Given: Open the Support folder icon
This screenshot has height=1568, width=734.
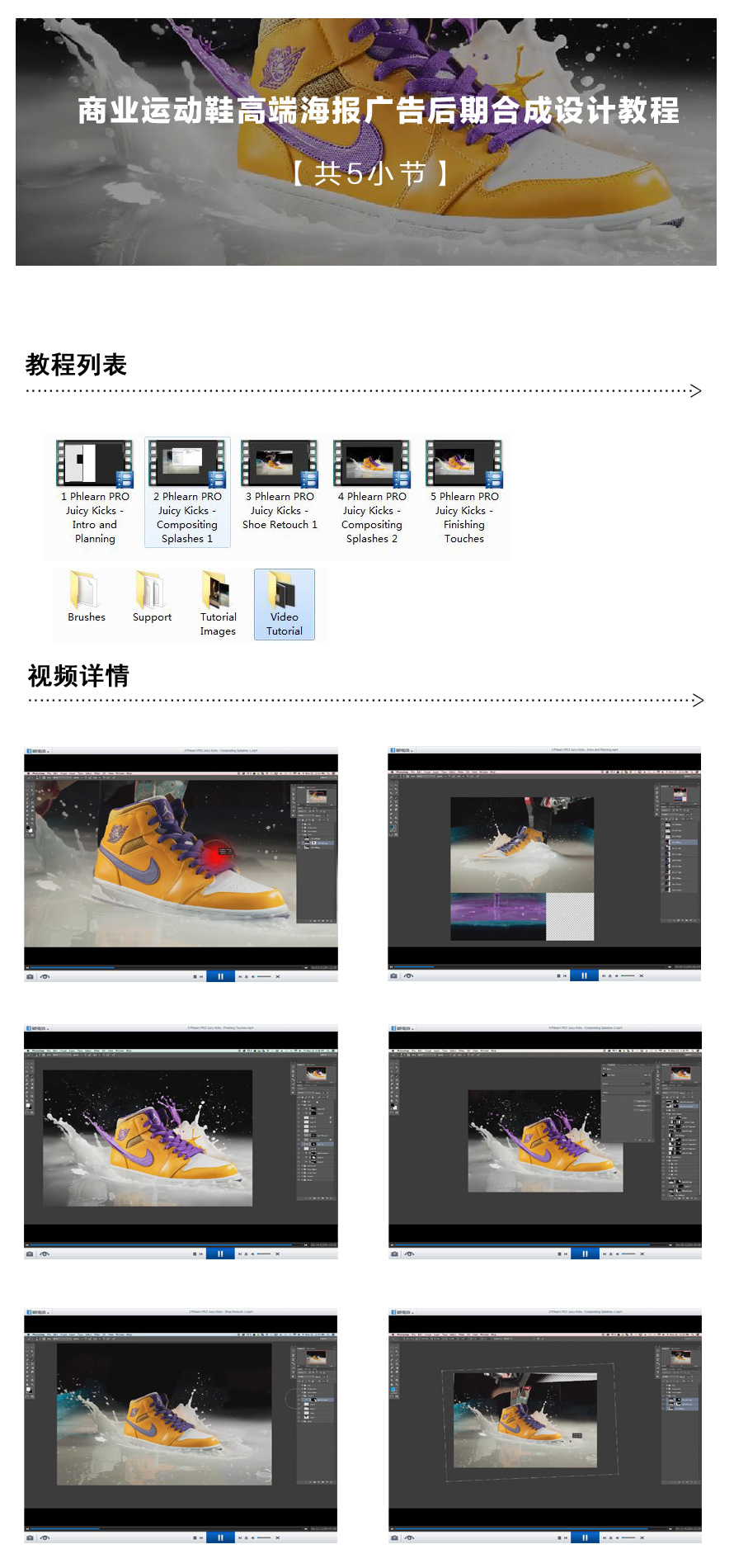Looking at the screenshot, I should coord(152,589).
